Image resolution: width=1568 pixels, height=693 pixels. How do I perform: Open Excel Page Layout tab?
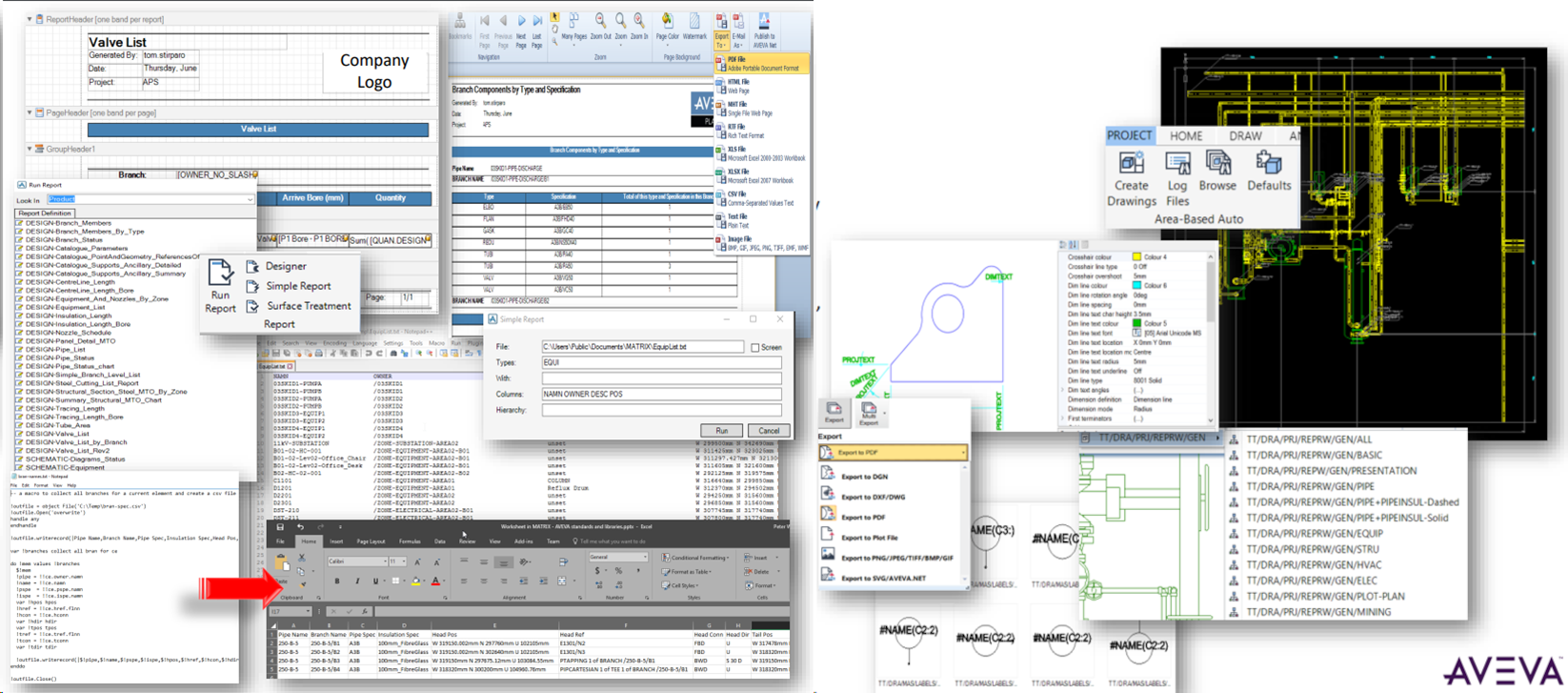tap(371, 541)
